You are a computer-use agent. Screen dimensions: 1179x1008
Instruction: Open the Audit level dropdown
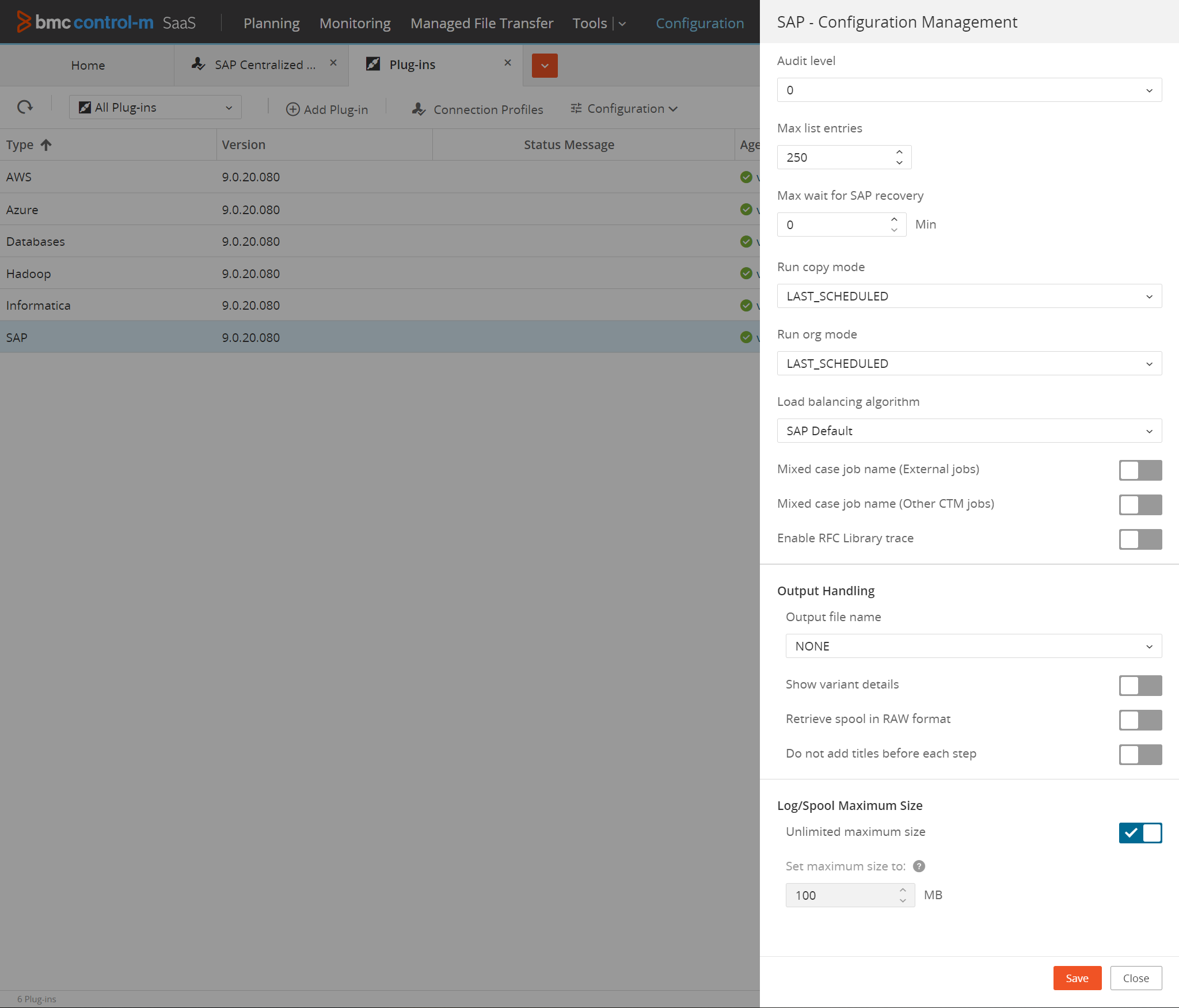(x=969, y=90)
